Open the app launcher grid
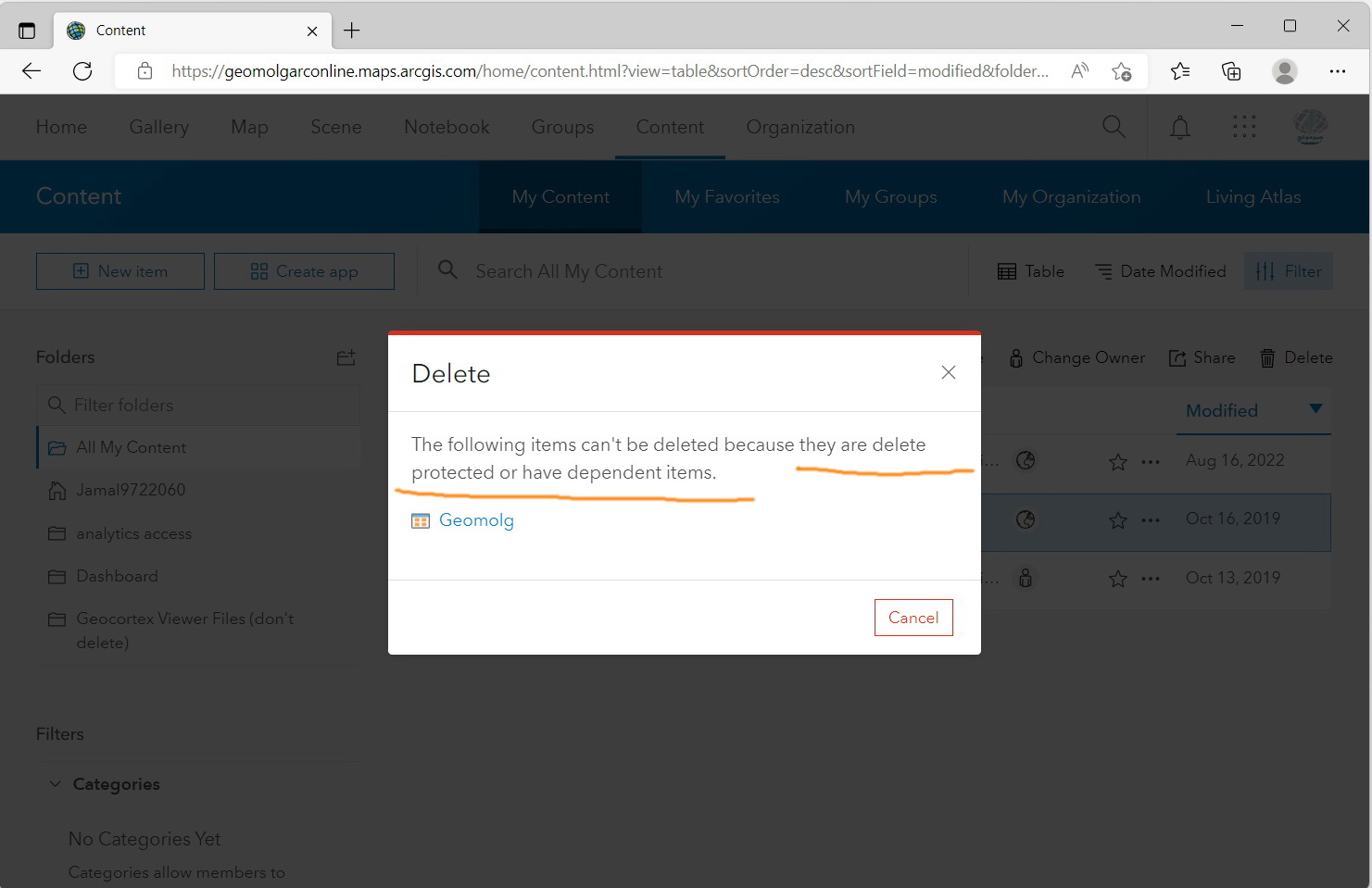 [x=1245, y=127]
